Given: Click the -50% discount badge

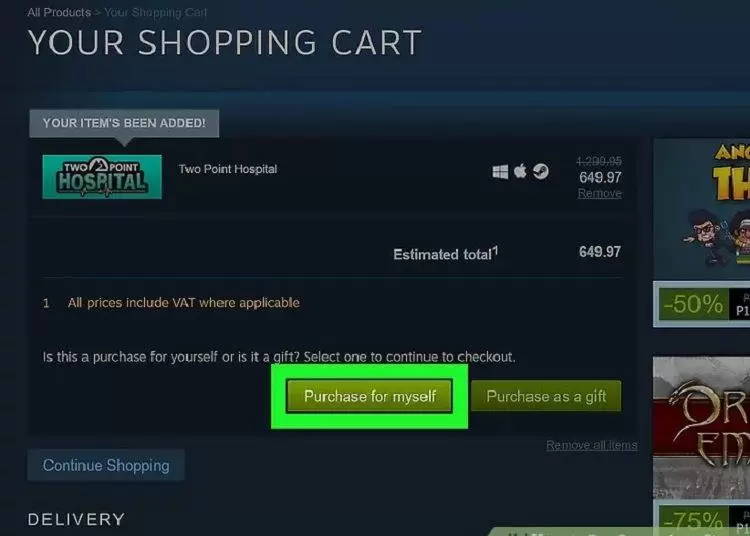Looking at the screenshot, I should pyautogui.click(x=693, y=304).
